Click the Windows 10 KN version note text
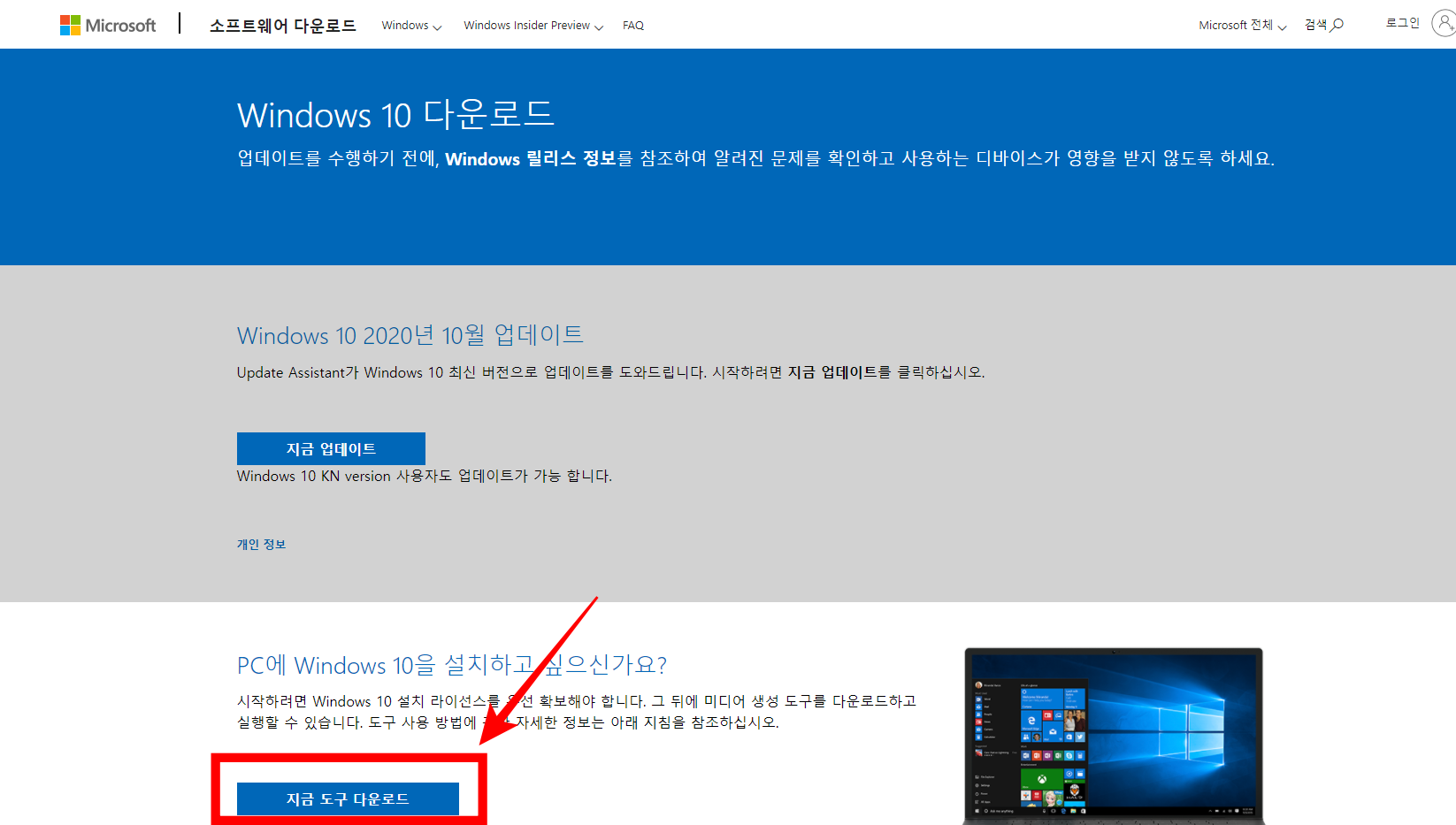The width and height of the screenshot is (1456, 825). [425, 476]
